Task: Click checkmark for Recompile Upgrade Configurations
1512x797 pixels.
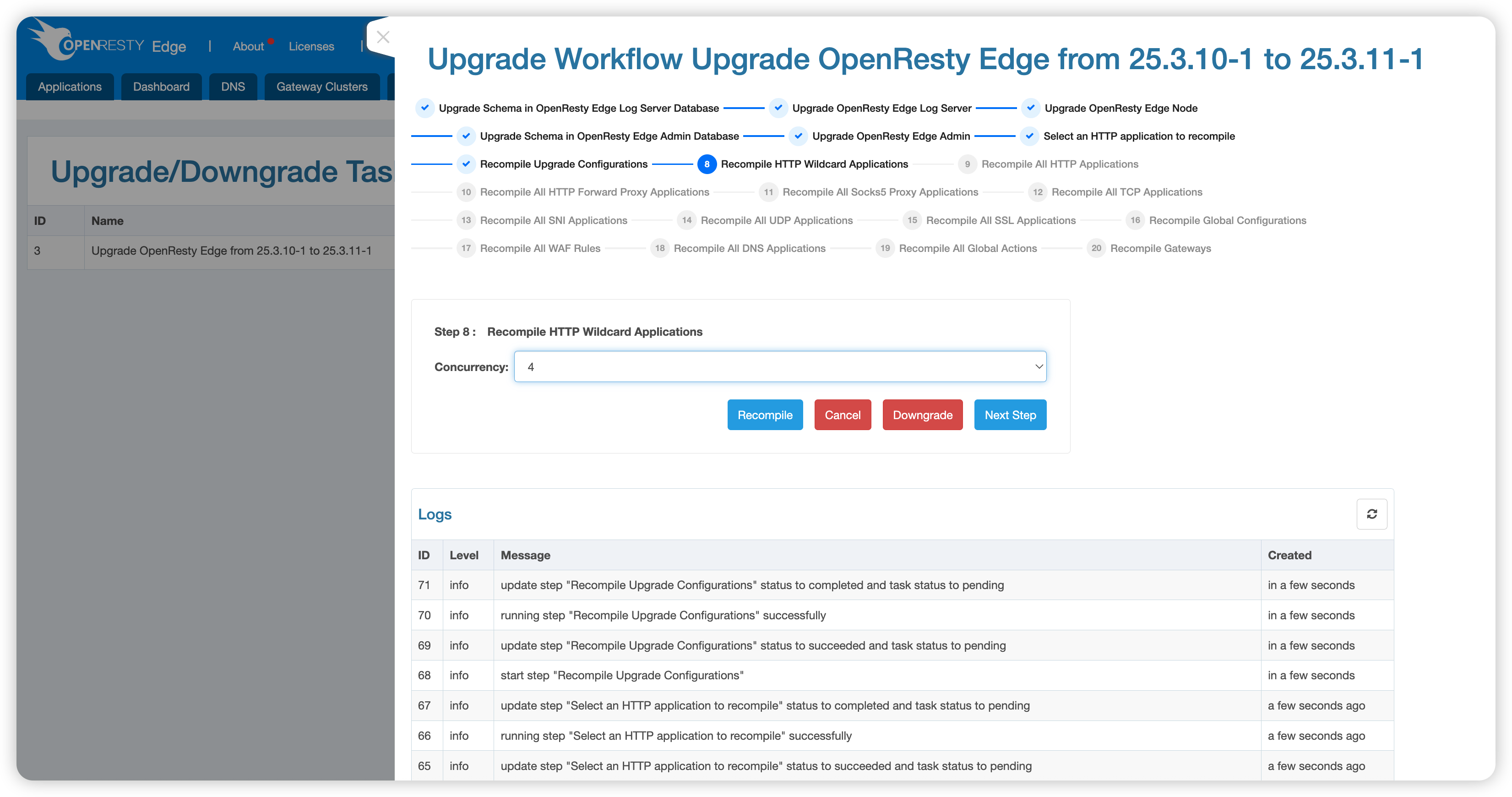Action: 466,164
